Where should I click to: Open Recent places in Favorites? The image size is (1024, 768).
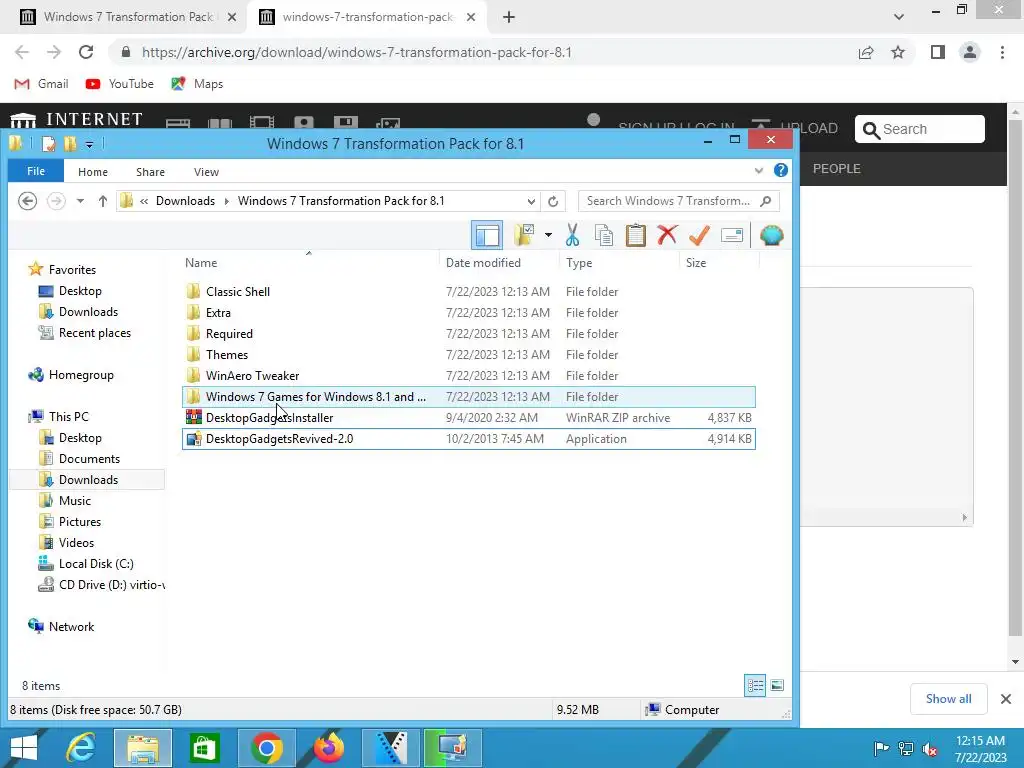click(x=95, y=332)
